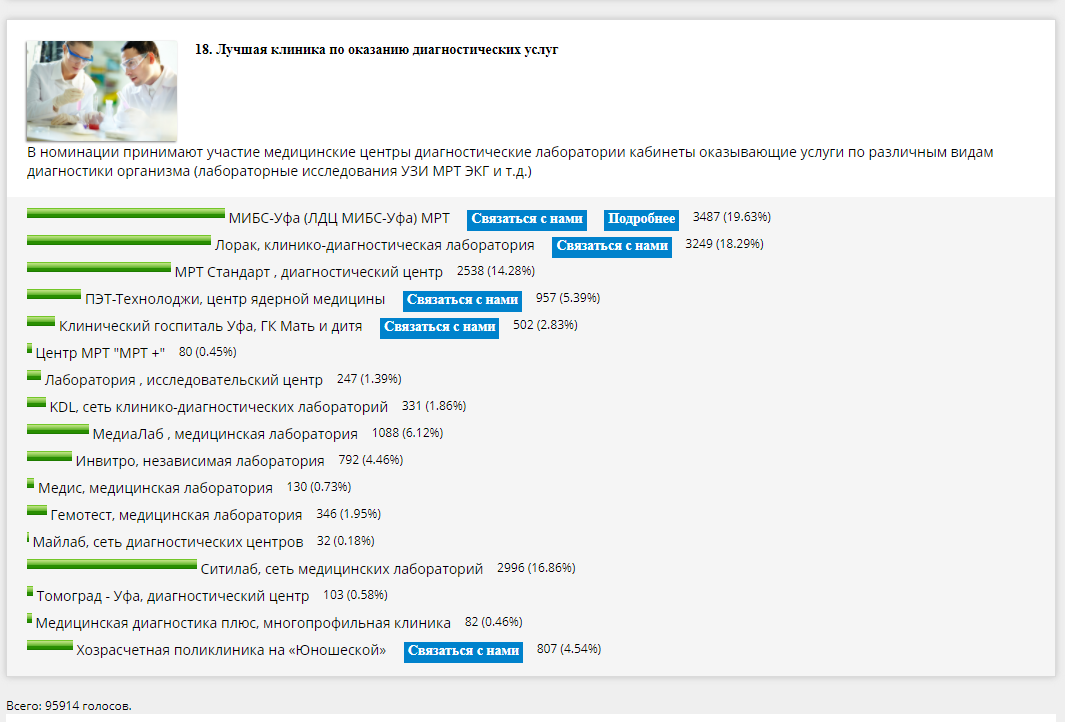
Task: Select 'Центр МРТ "МРТ +"' entry
Action: pos(100,353)
